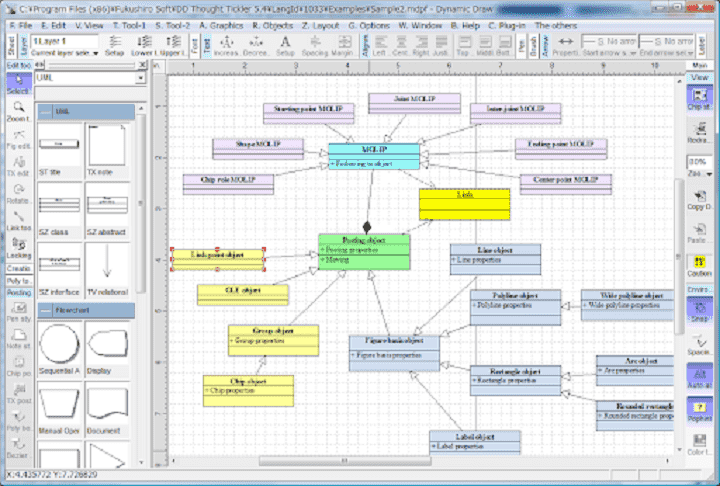
Task: Toggle the Auto option in the right panel
Action: (x=699, y=378)
